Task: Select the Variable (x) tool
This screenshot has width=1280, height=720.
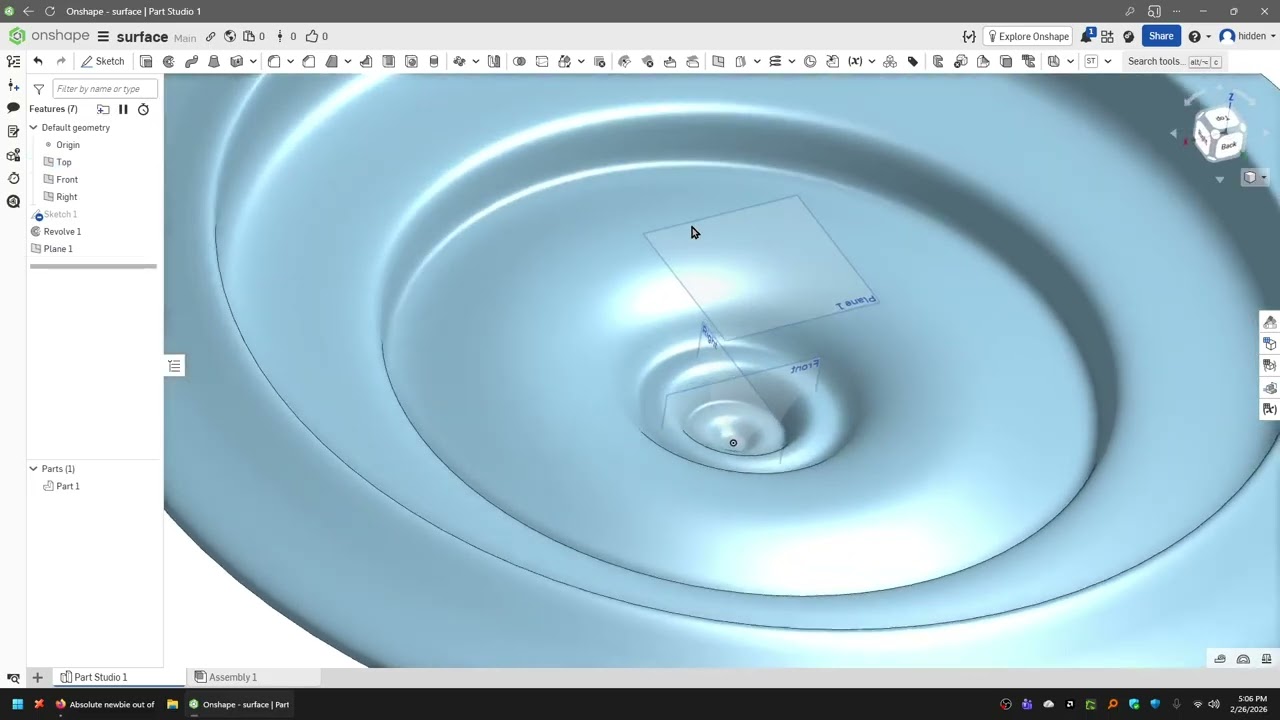Action: pos(855,61)
